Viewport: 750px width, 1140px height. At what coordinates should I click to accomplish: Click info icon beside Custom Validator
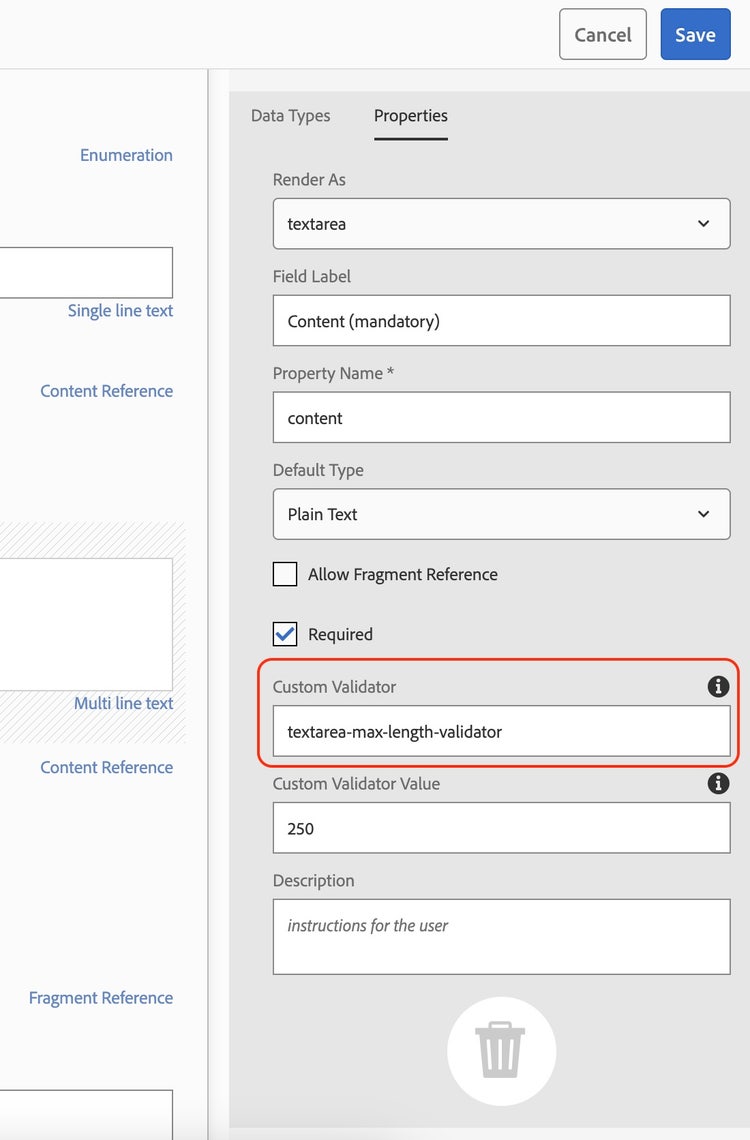[718, 687]
